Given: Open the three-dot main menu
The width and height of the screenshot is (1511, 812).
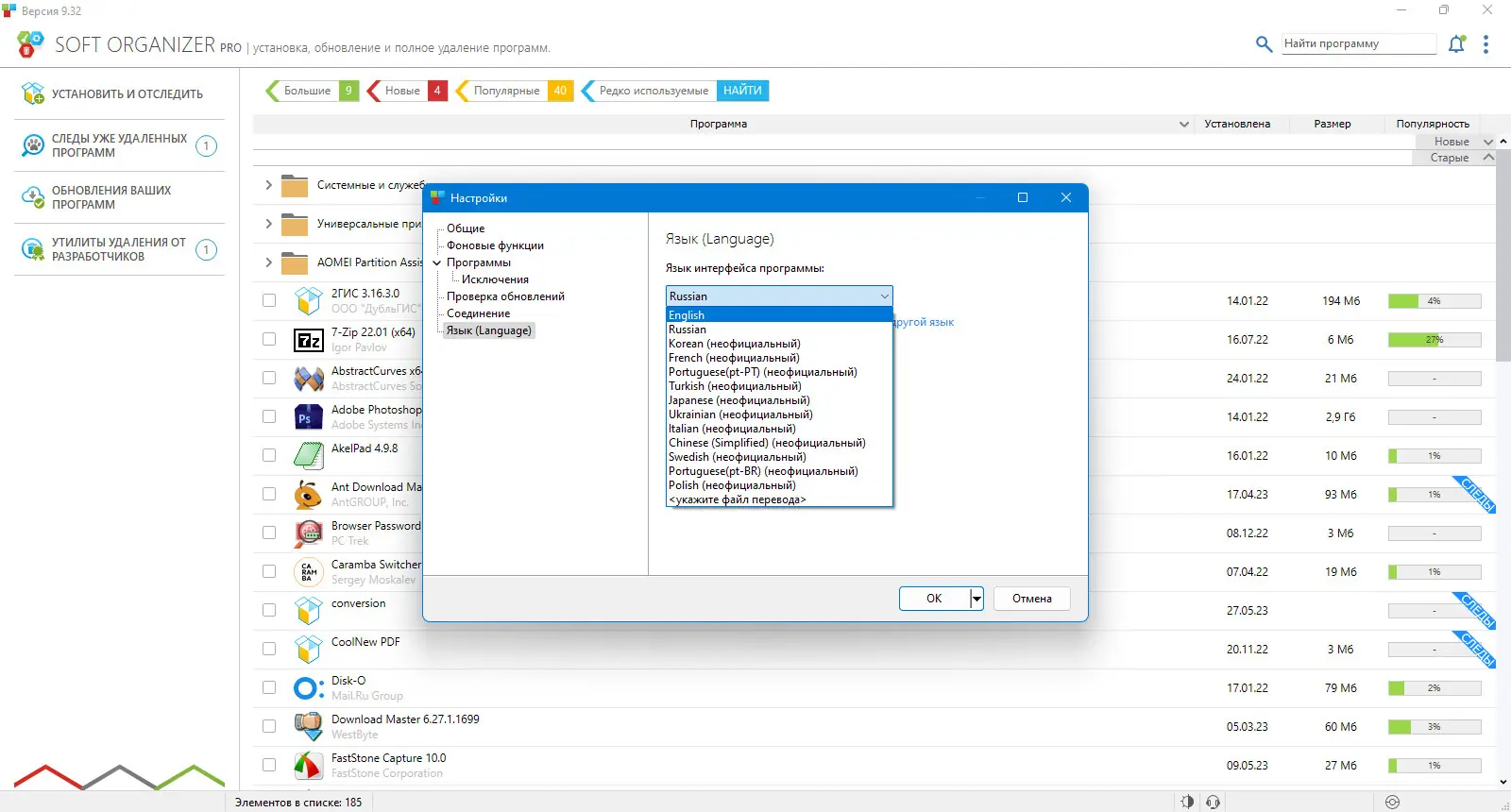Looking at the screenshot, I should (1486, 44).
